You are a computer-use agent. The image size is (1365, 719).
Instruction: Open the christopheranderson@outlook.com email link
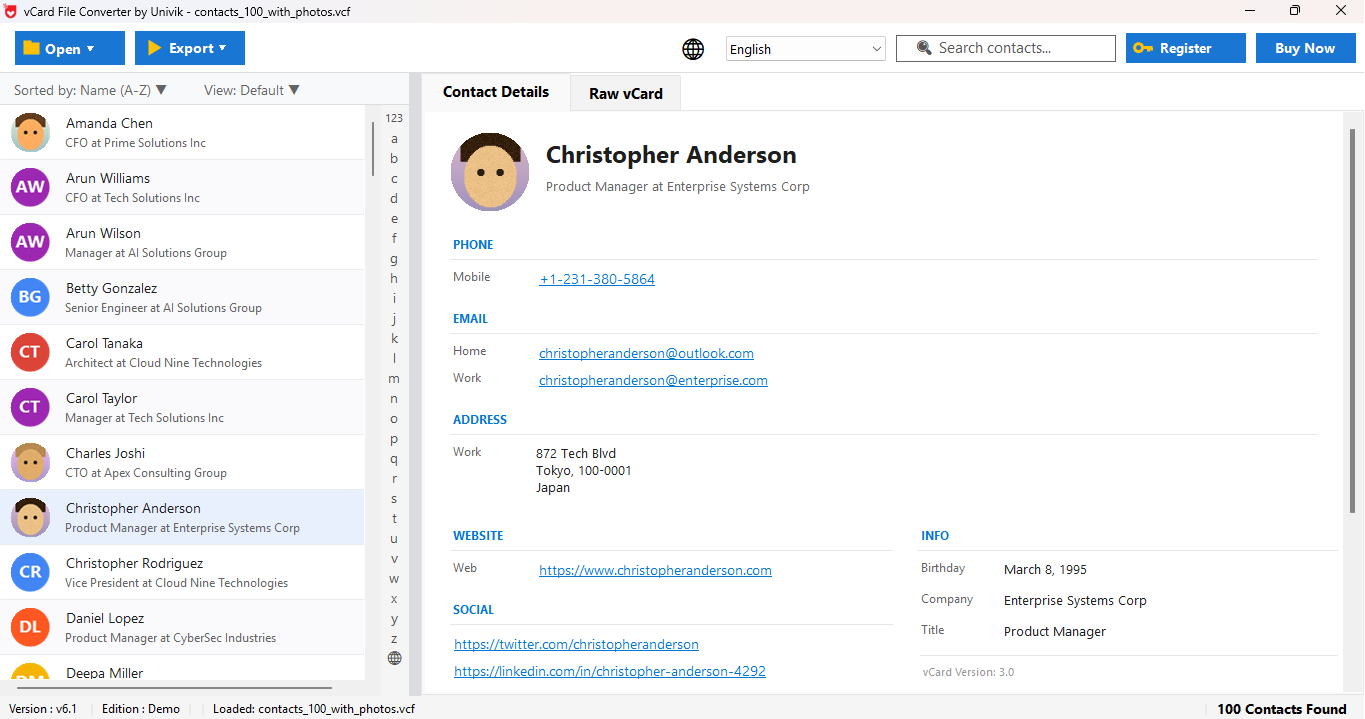(x=646, y=353)
